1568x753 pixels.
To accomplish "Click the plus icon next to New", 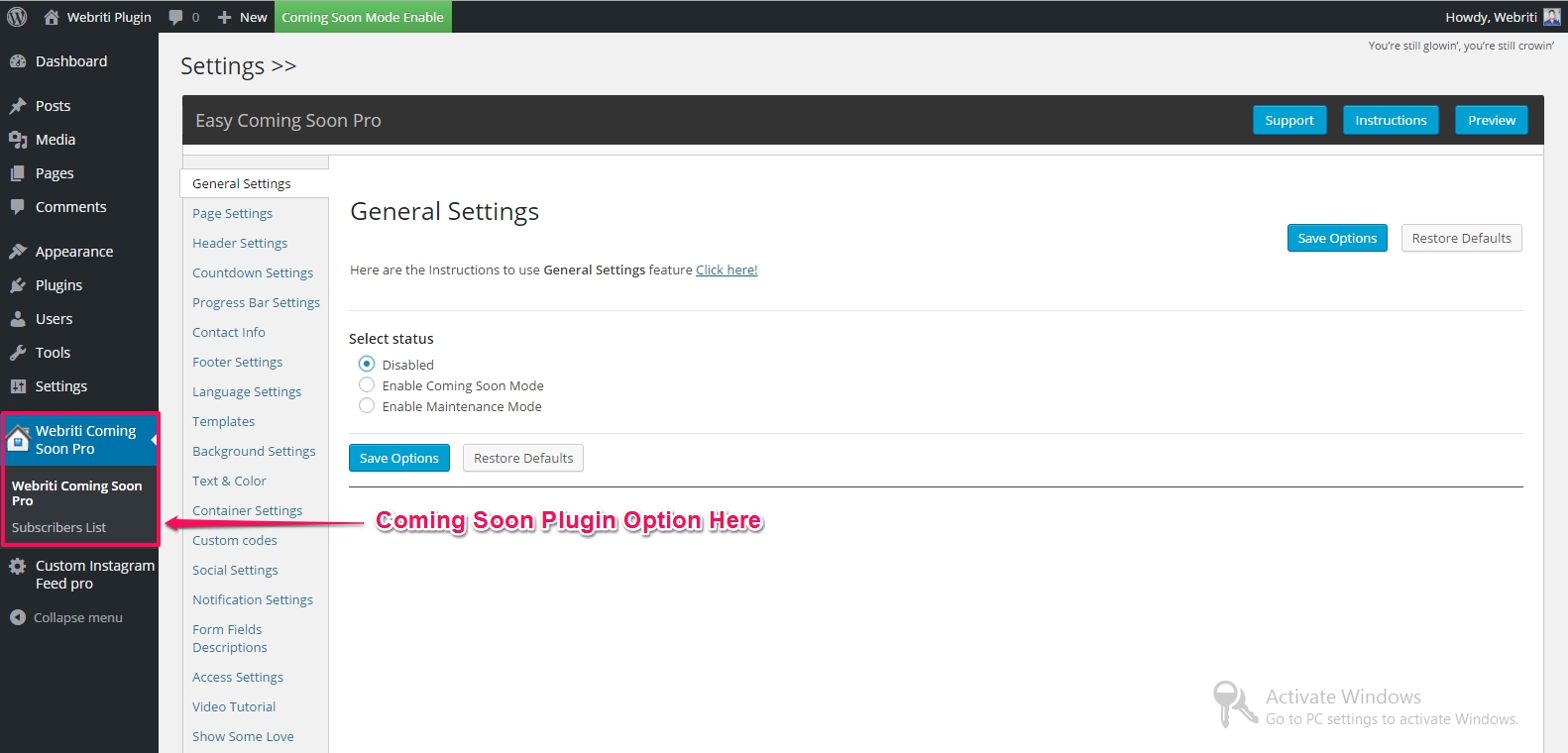I will [x=224, y=17].
